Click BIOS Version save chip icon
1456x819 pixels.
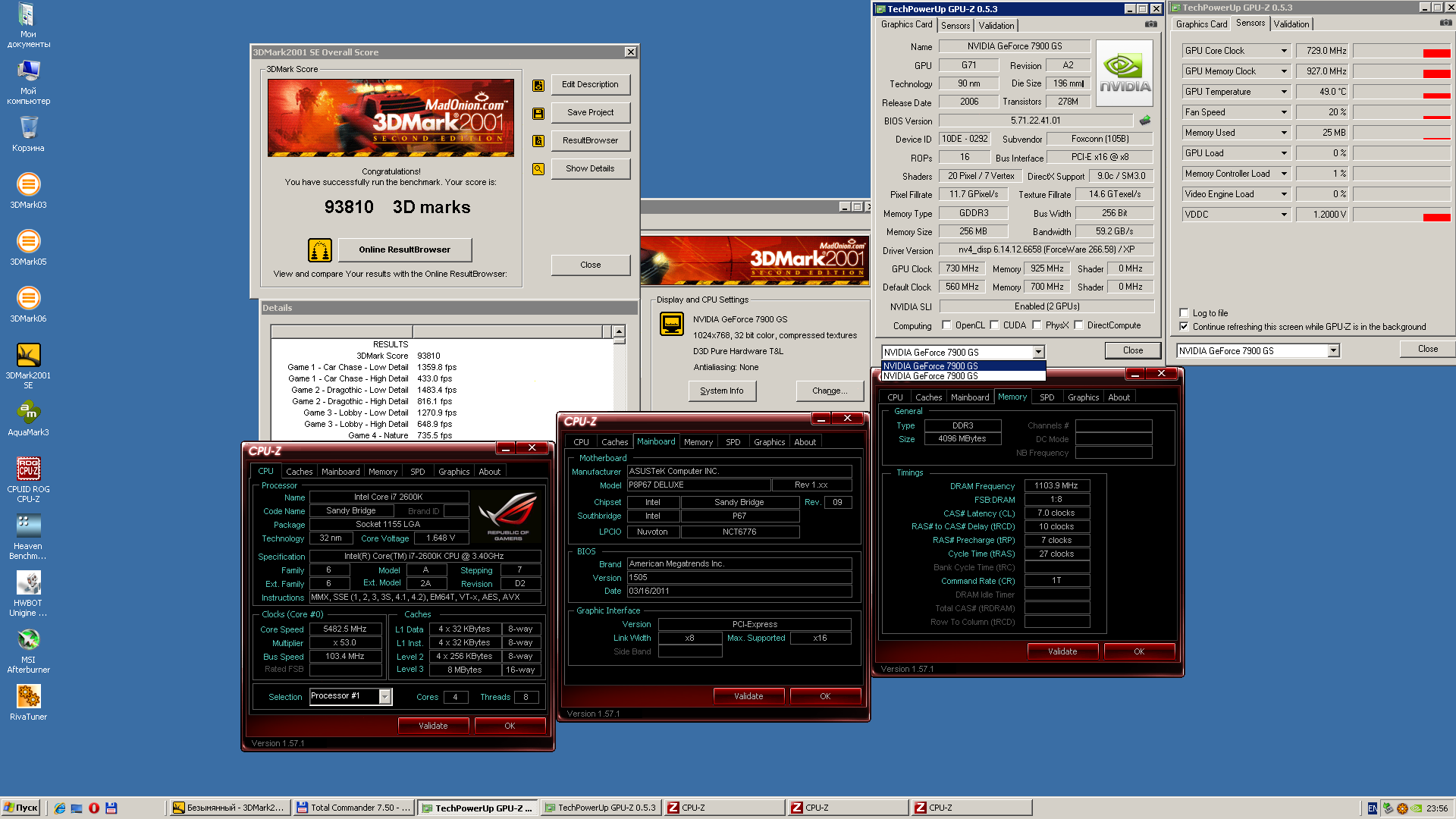point(1145,121)
